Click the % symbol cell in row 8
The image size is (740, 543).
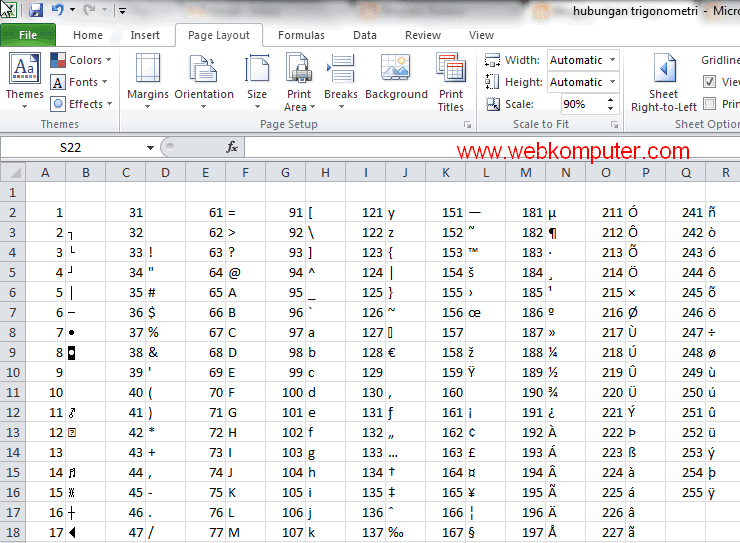(165, 333)
